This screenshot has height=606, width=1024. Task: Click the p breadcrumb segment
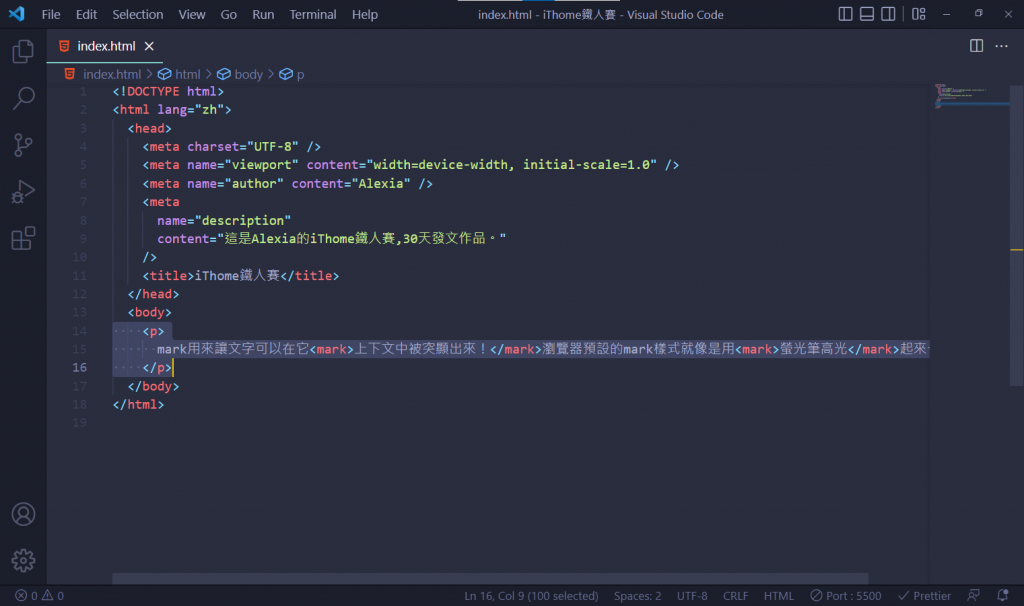[300, 74]
